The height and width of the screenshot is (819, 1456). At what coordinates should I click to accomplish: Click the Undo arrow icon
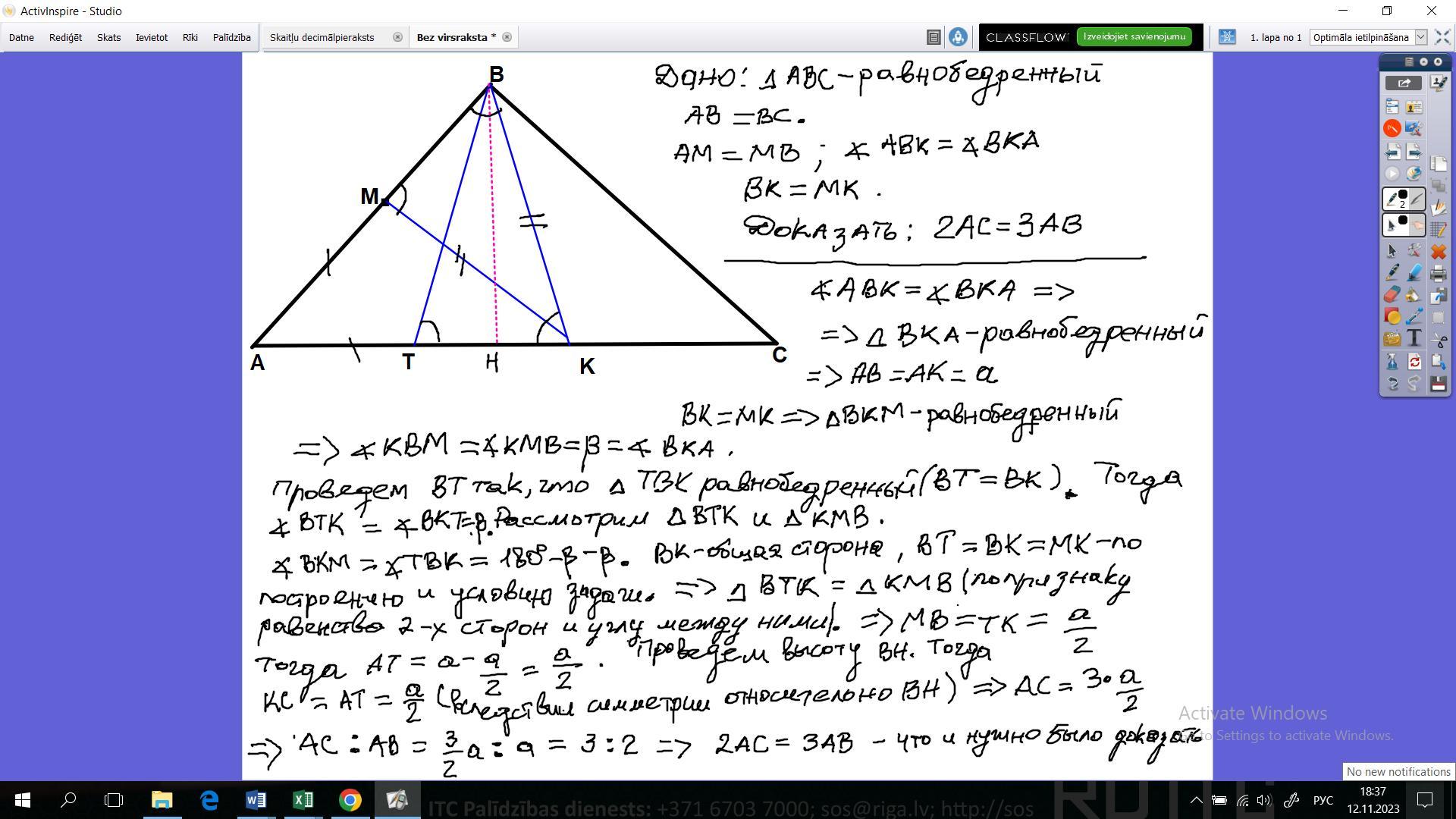(1392, 384)
